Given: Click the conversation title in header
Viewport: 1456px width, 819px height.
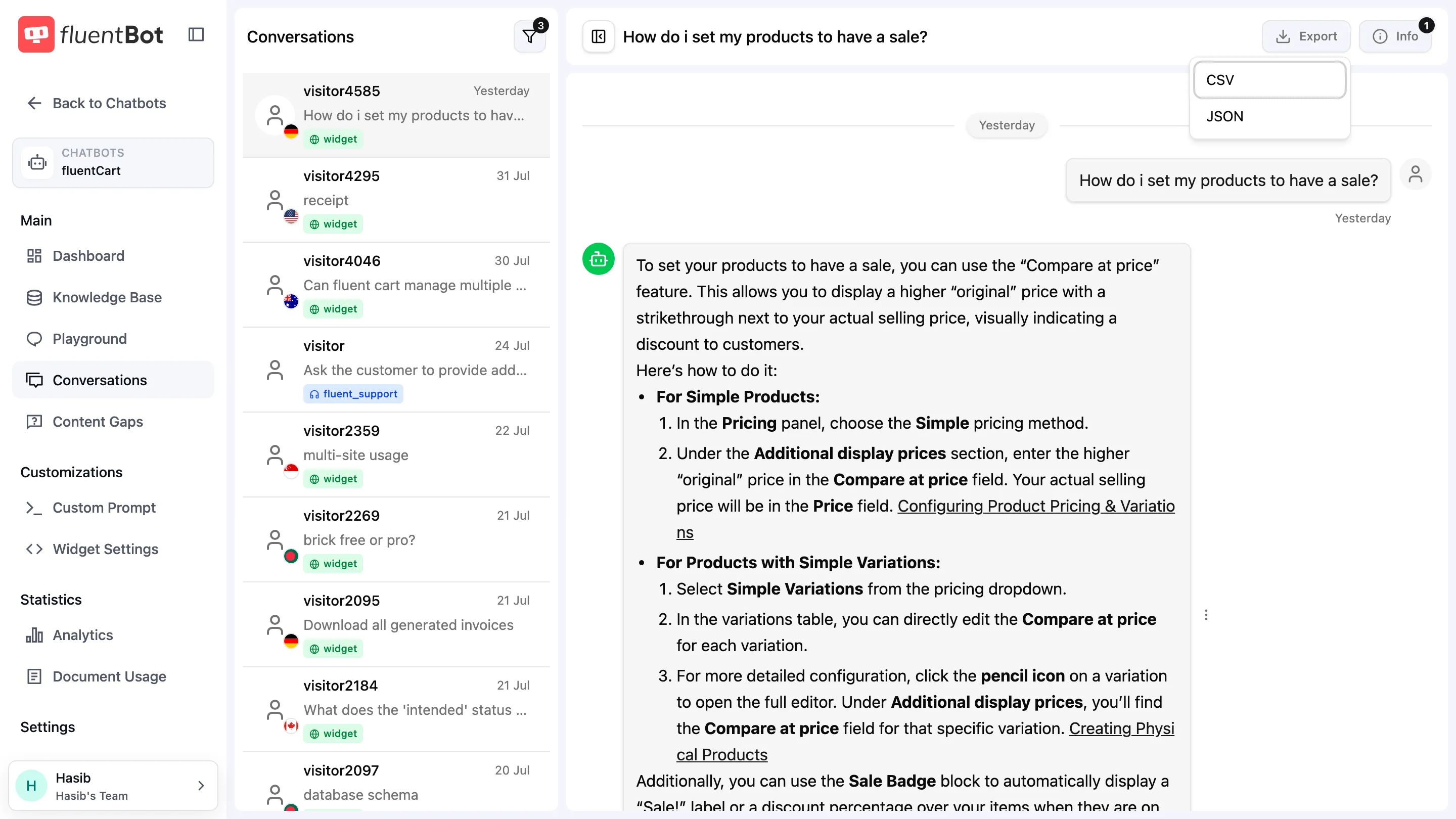Looking at the screenshot, I should point(775,37).
